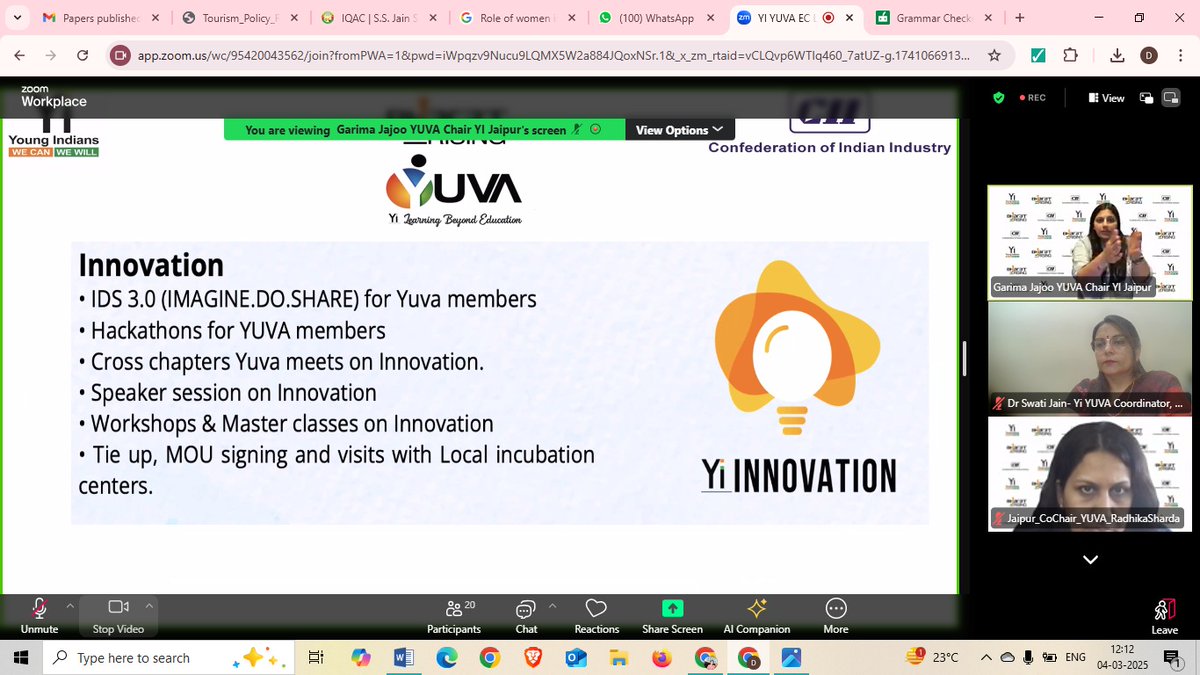Open Chrome downloads
Viewport: 1200px width, 675px height.
[1118, 56]
